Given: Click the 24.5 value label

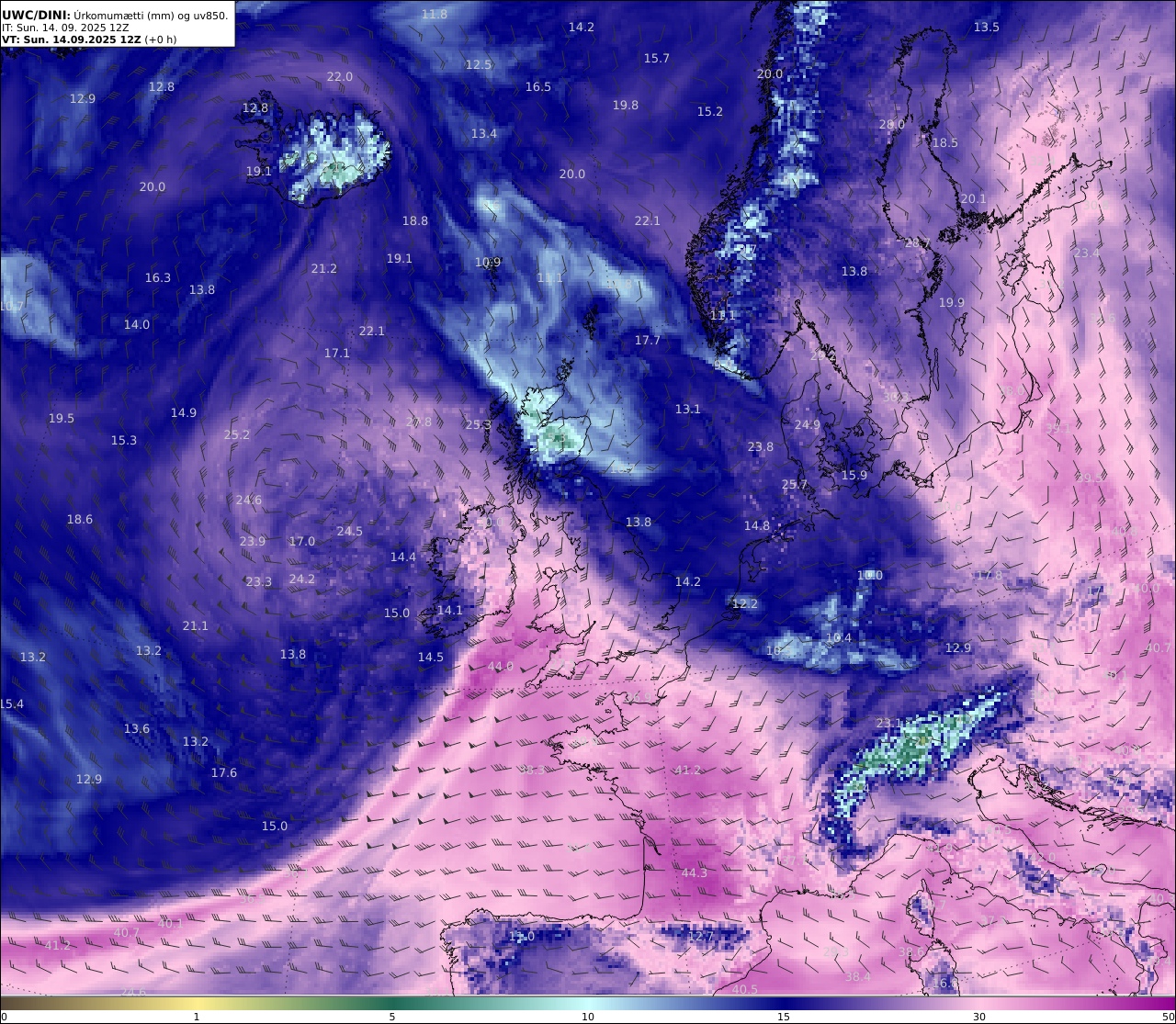Looking at the screenshot, I should (350, 531).
